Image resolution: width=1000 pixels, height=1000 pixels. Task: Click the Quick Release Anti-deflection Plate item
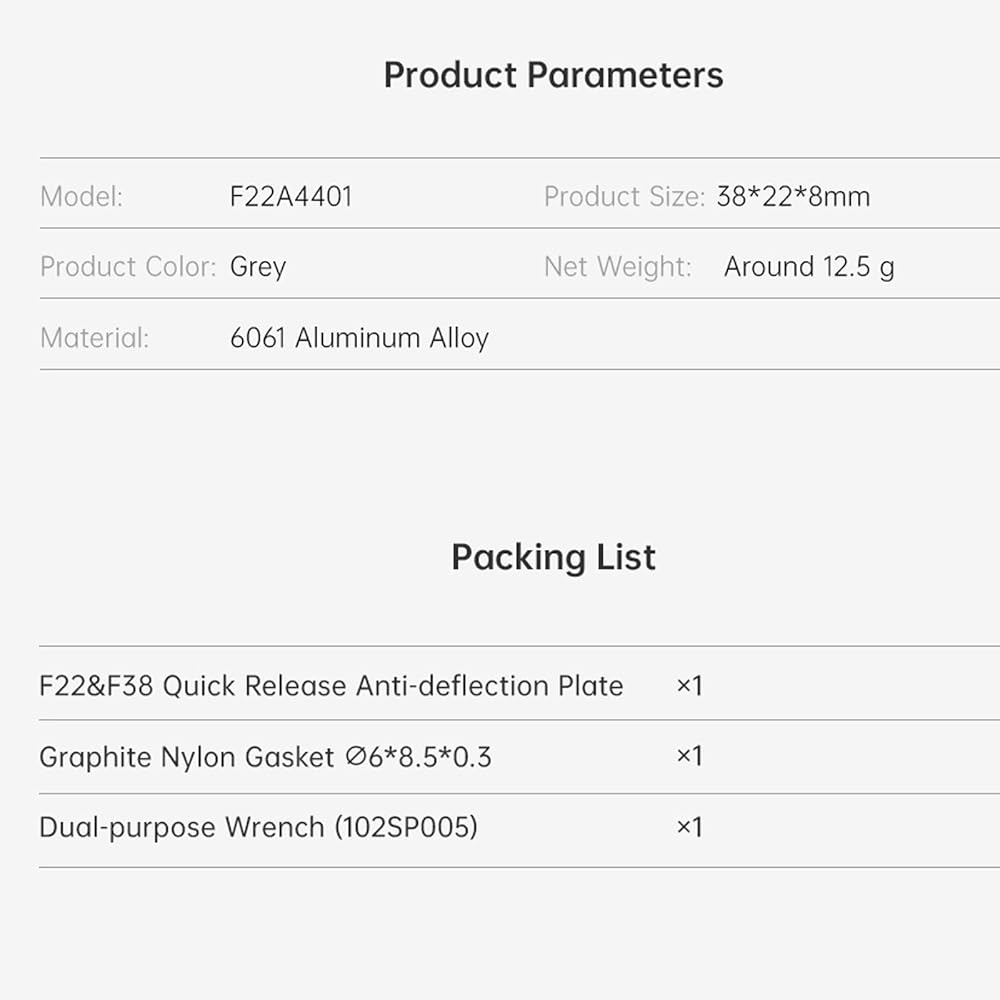click(331, 686)
